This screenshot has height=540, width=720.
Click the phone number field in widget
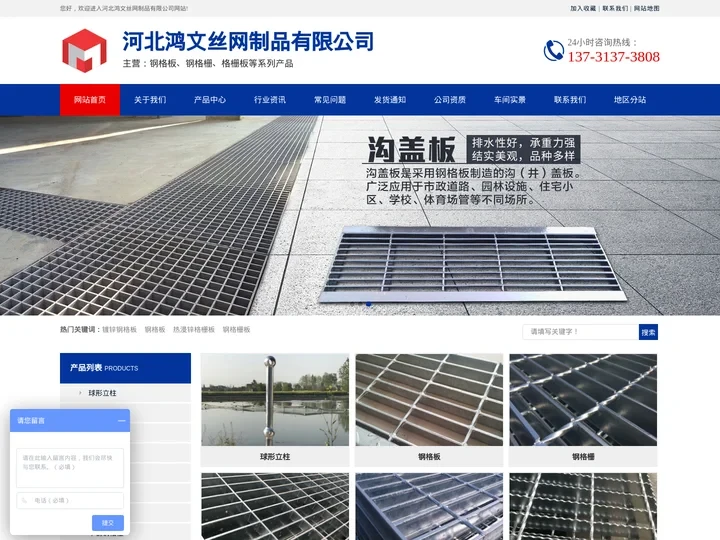point(70,501)
